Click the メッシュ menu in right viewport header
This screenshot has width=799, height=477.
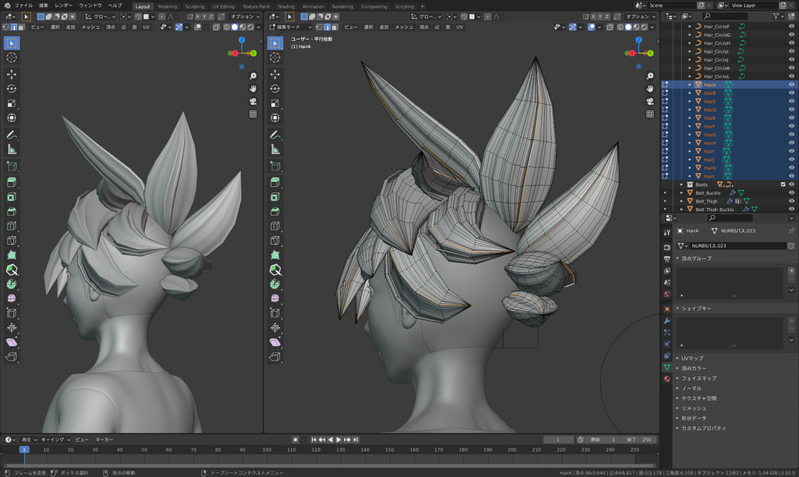point(403,27)
